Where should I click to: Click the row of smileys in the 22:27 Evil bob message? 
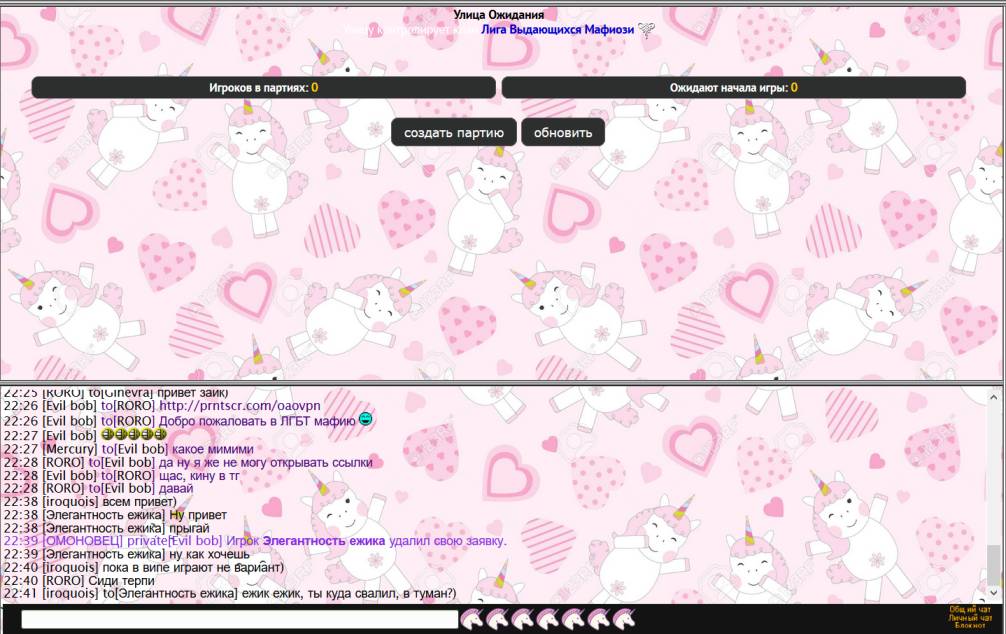[134, 434]
